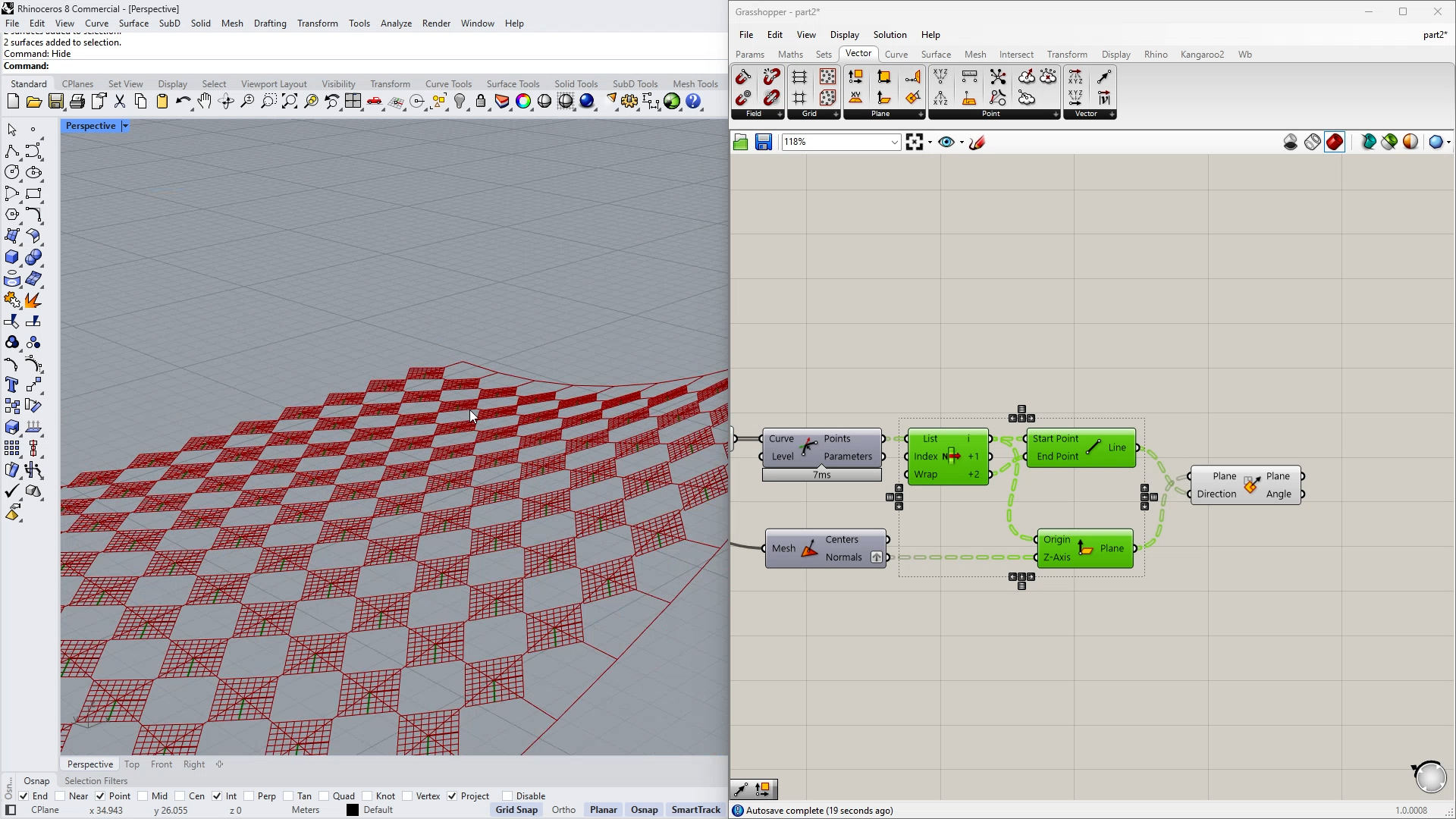Viewport: 1456px width, 819px height.
Task: Switch to the Kangaroo2 component tab
Action: (x=1201, y=55)
